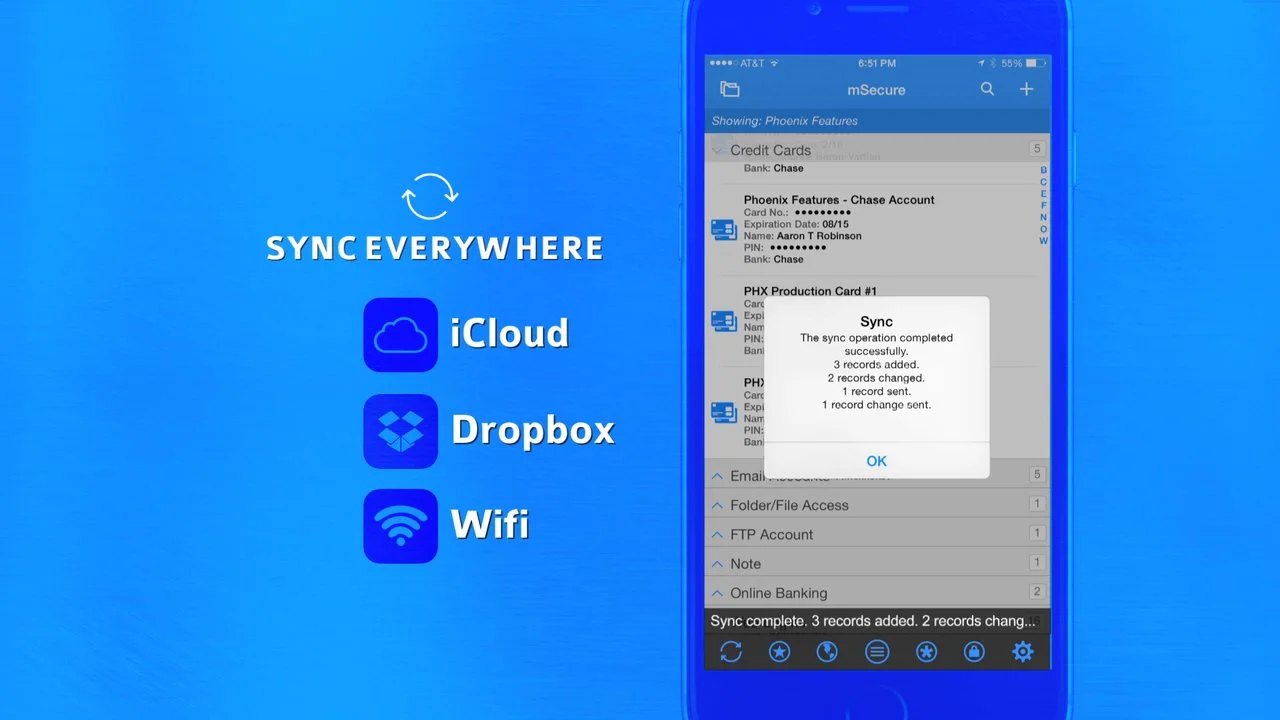
Task: Tap the Credit Cards count badge 5
Action: click(1037, 149)
